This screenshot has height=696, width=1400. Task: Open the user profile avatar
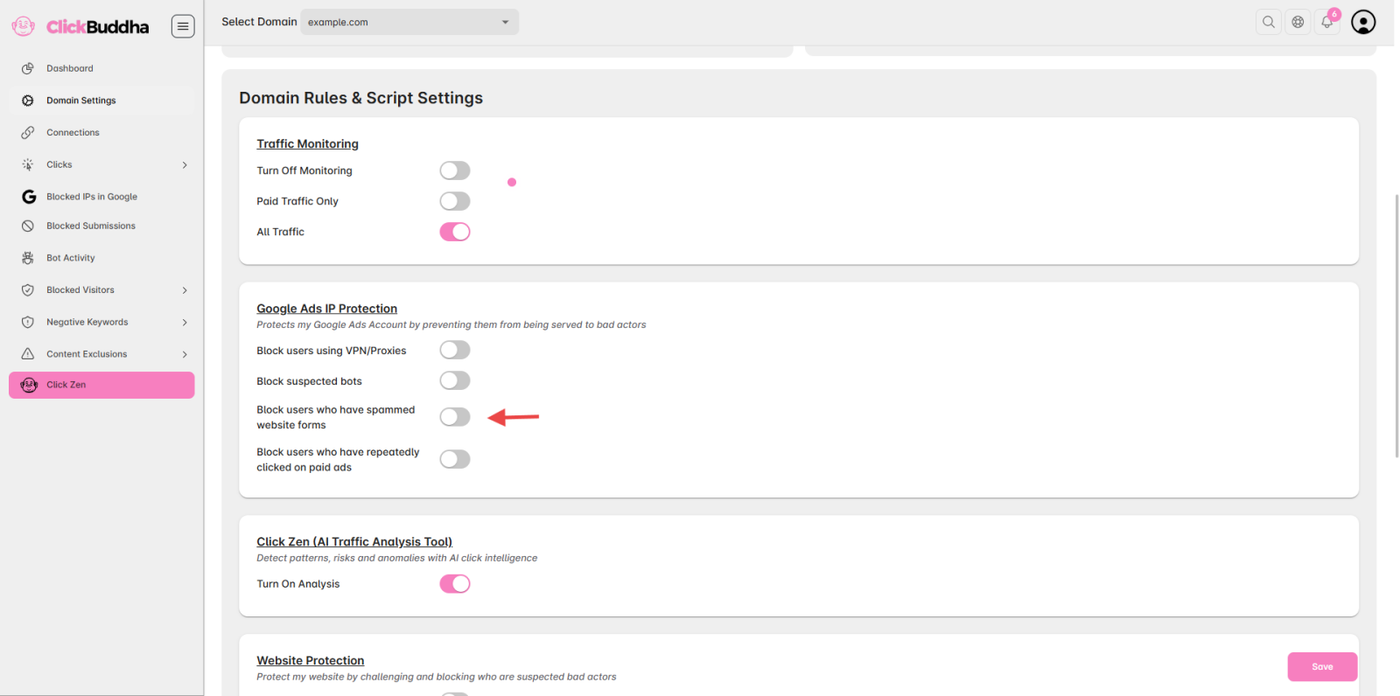click(x=1363, y=22)
